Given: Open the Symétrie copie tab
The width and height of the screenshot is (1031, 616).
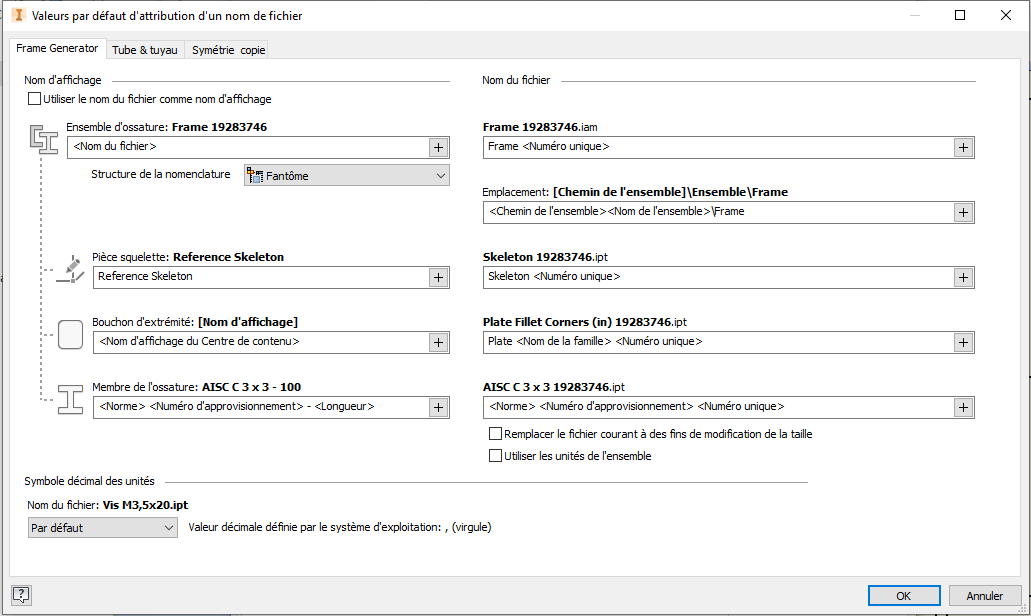Looking at the screenshot, I should point(228,50).
